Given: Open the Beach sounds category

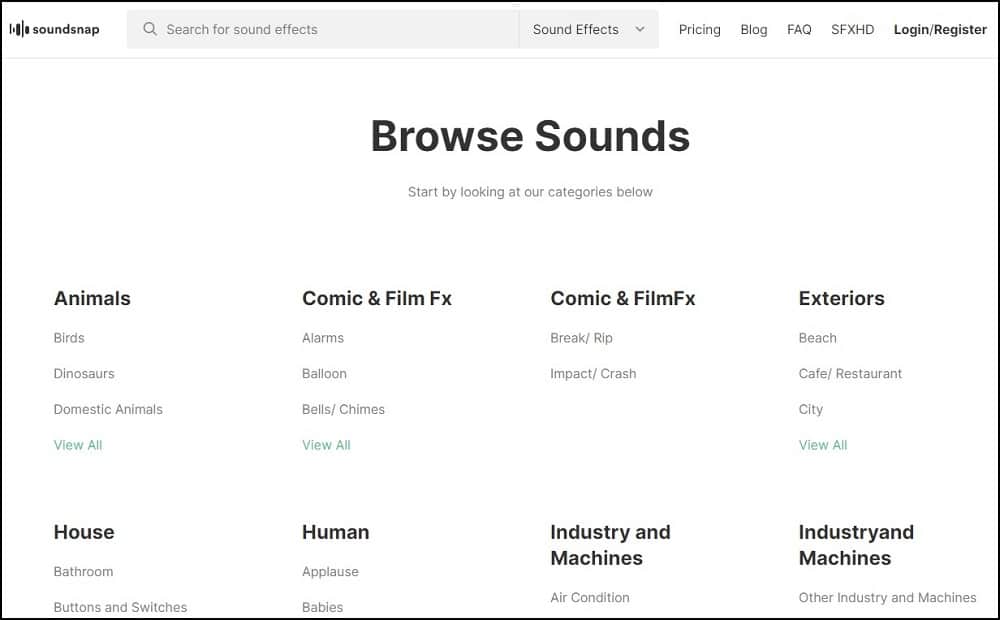Looking at the screenshot, I should coord(817,338).
